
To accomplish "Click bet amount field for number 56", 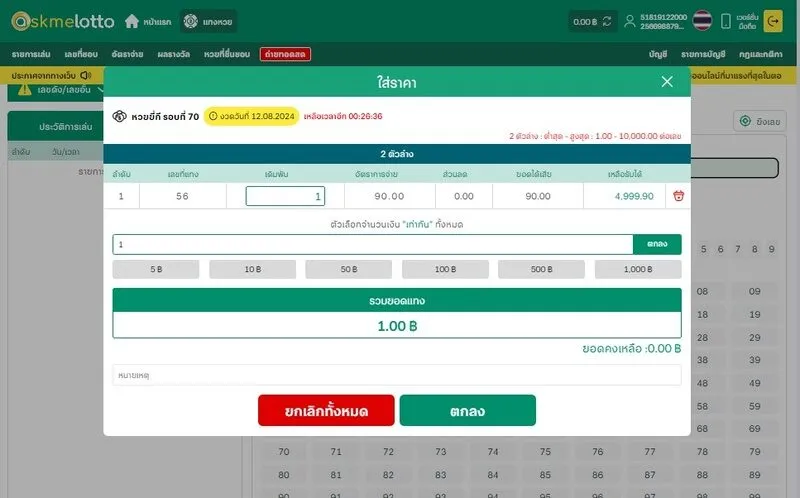I will pos(285,196).
